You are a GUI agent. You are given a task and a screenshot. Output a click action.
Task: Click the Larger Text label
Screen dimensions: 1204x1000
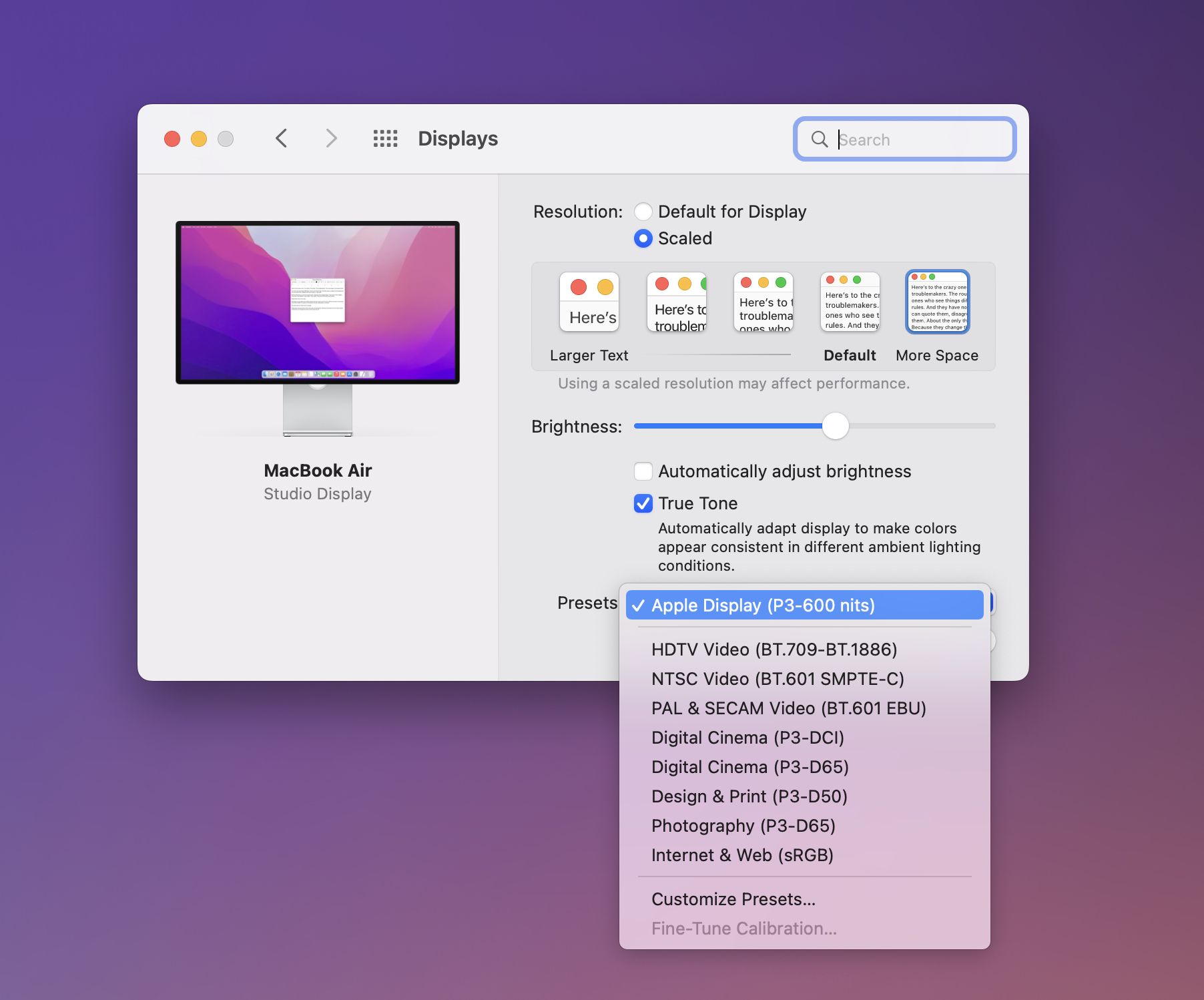pyautogui.click(x=589, y=355)
